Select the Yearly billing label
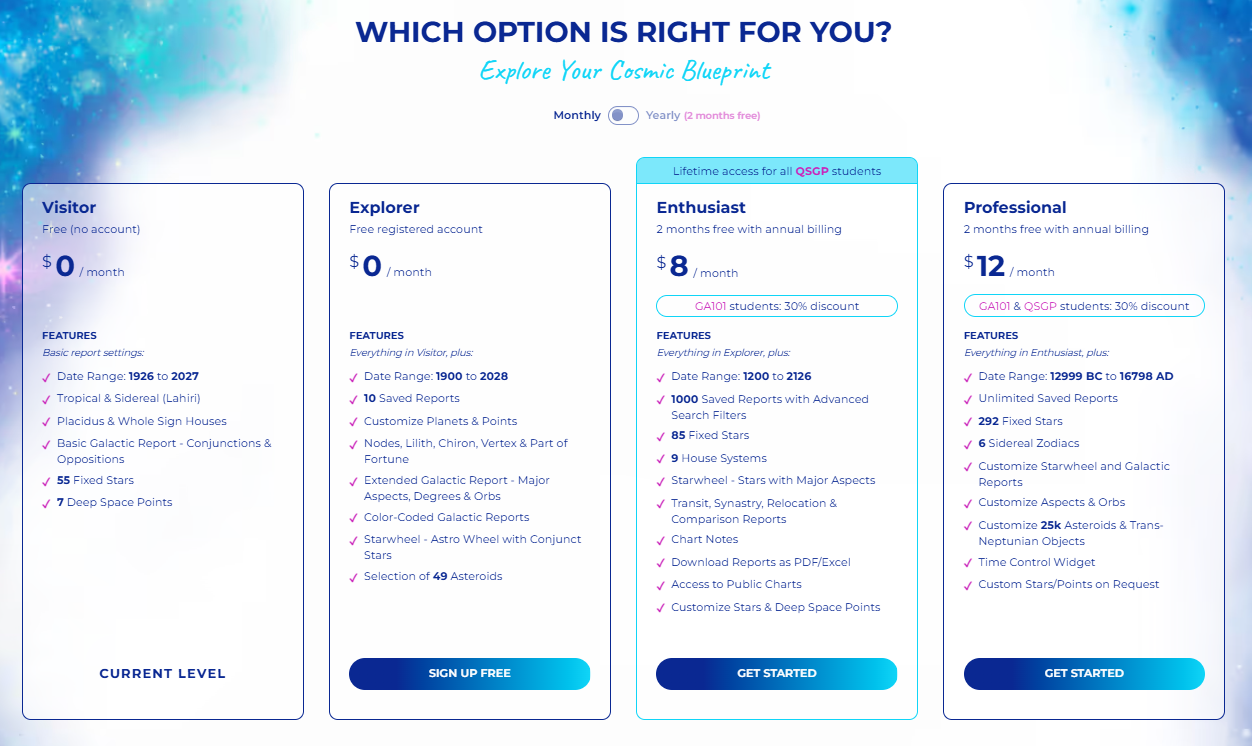1252x746 pixels. [663, 115]
